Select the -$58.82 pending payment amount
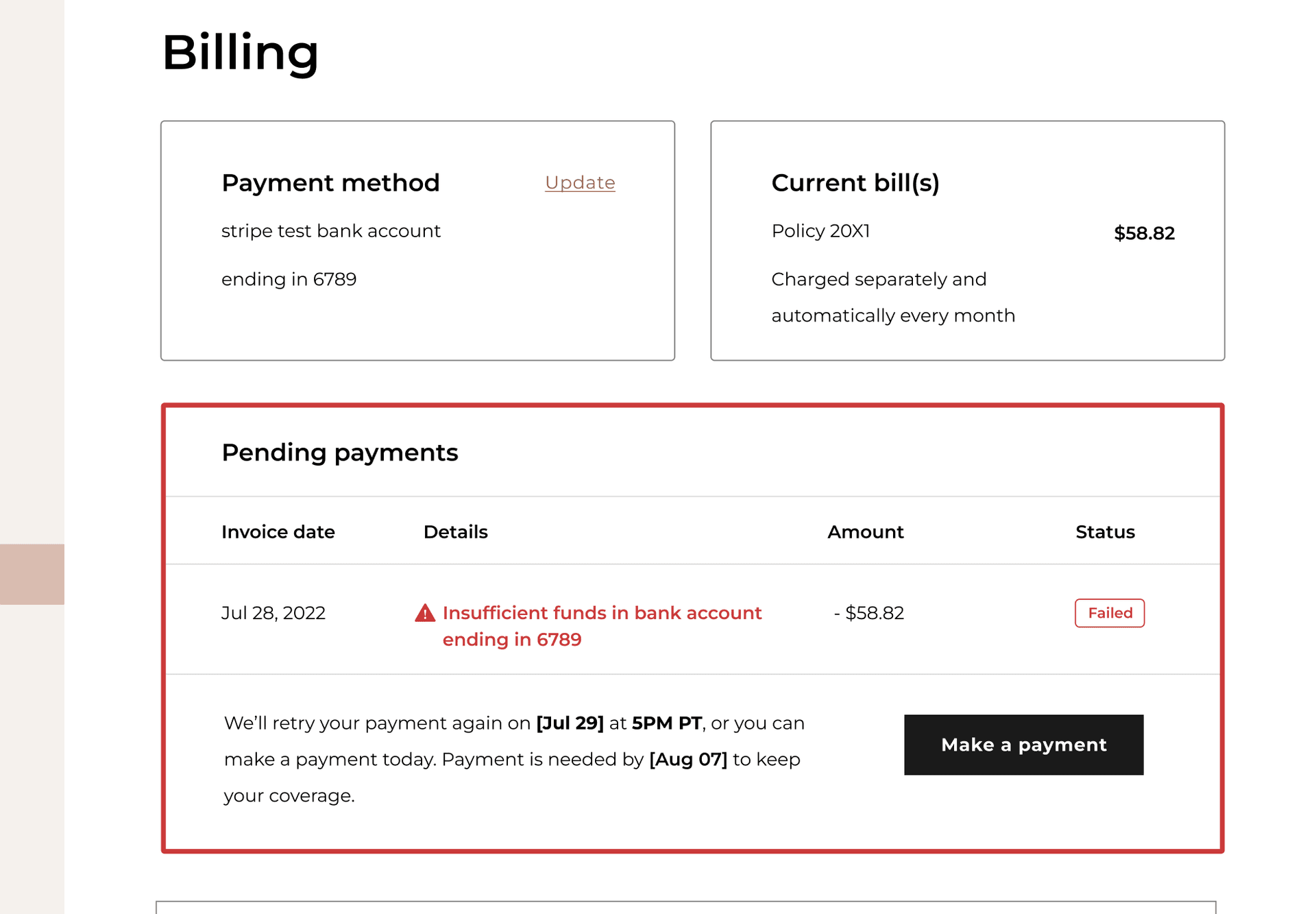The width and height of the screenshot is (1316, 914). coord(868,612)
